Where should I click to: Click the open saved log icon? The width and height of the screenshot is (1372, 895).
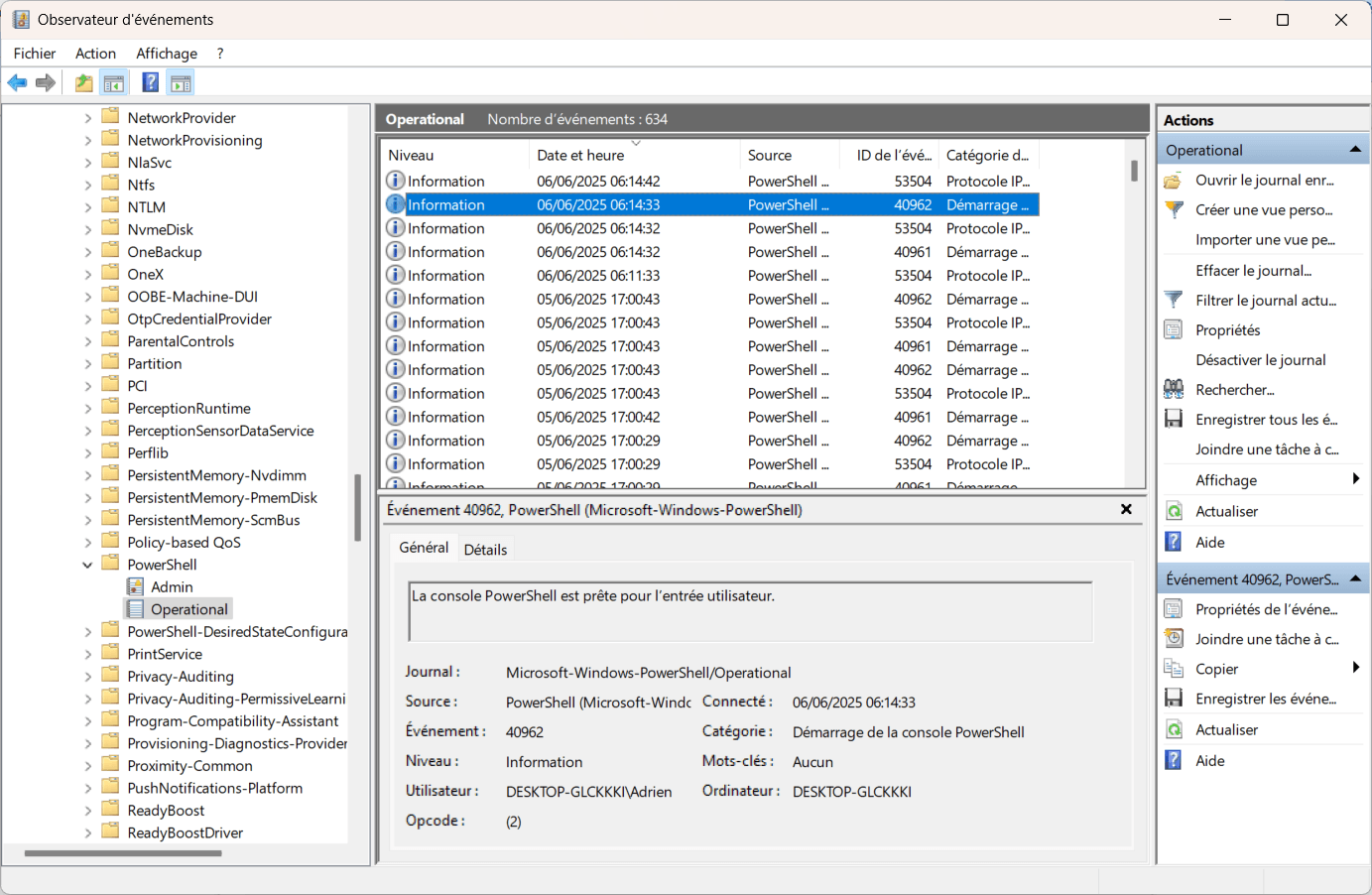click(x=1173, y=181)
